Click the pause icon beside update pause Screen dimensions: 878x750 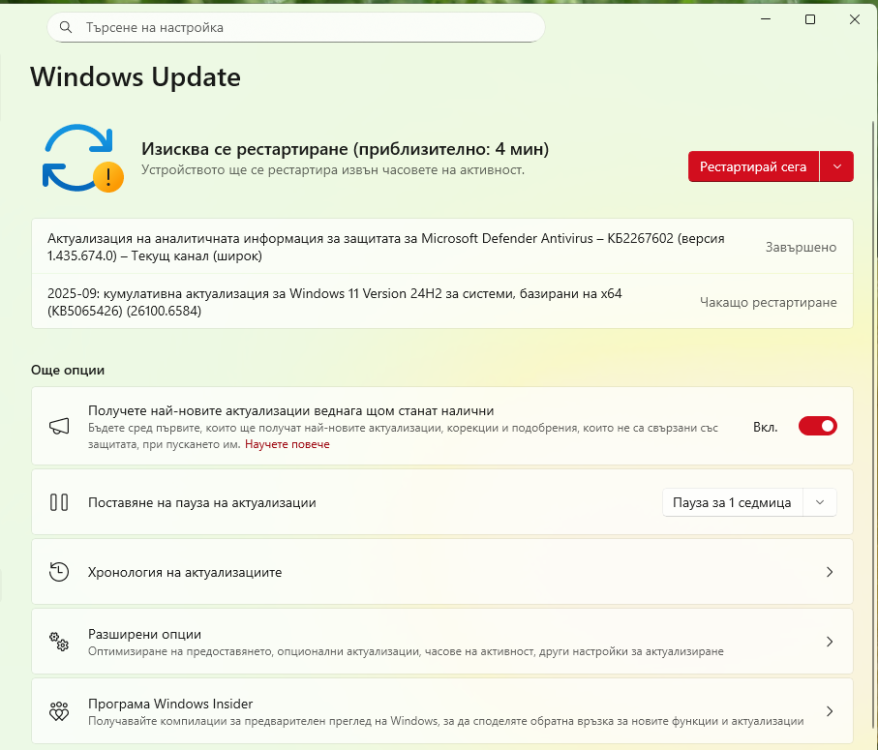tap(59, 502)
